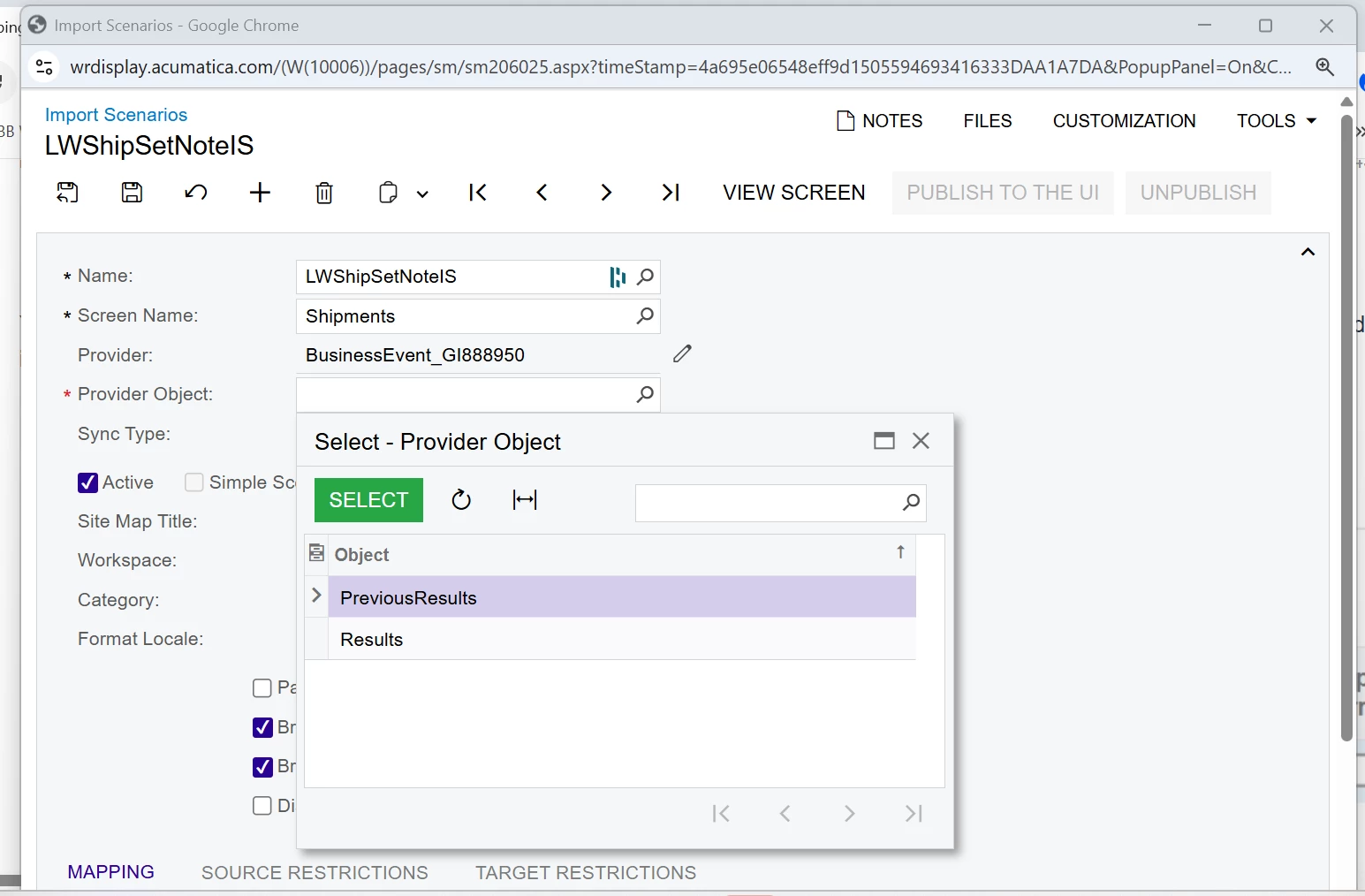Click the Copy/Paste clipboard icon
This screenshot has height=896, width=1365.
(x=388, y=193)
